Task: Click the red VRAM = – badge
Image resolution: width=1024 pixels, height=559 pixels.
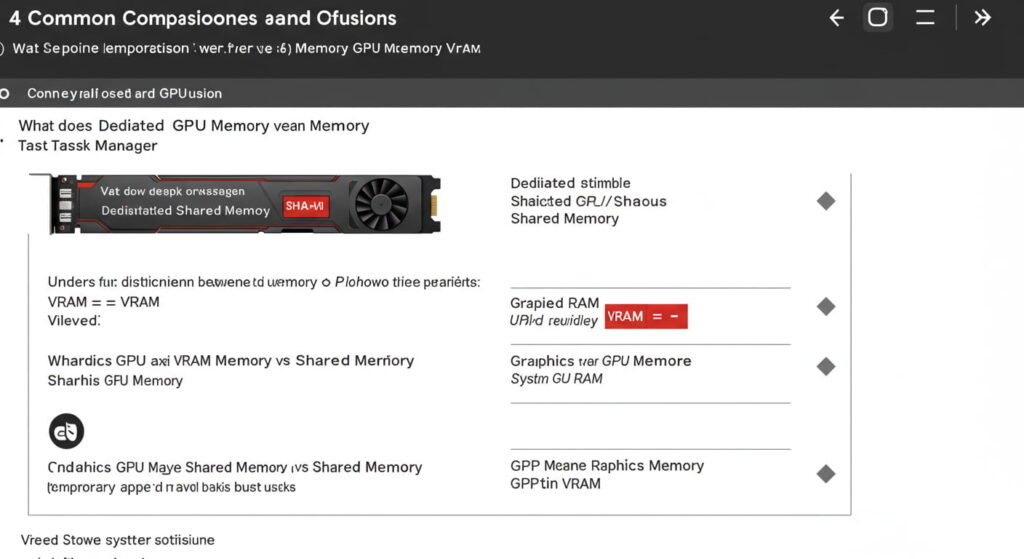Action: tap(646, 317)
